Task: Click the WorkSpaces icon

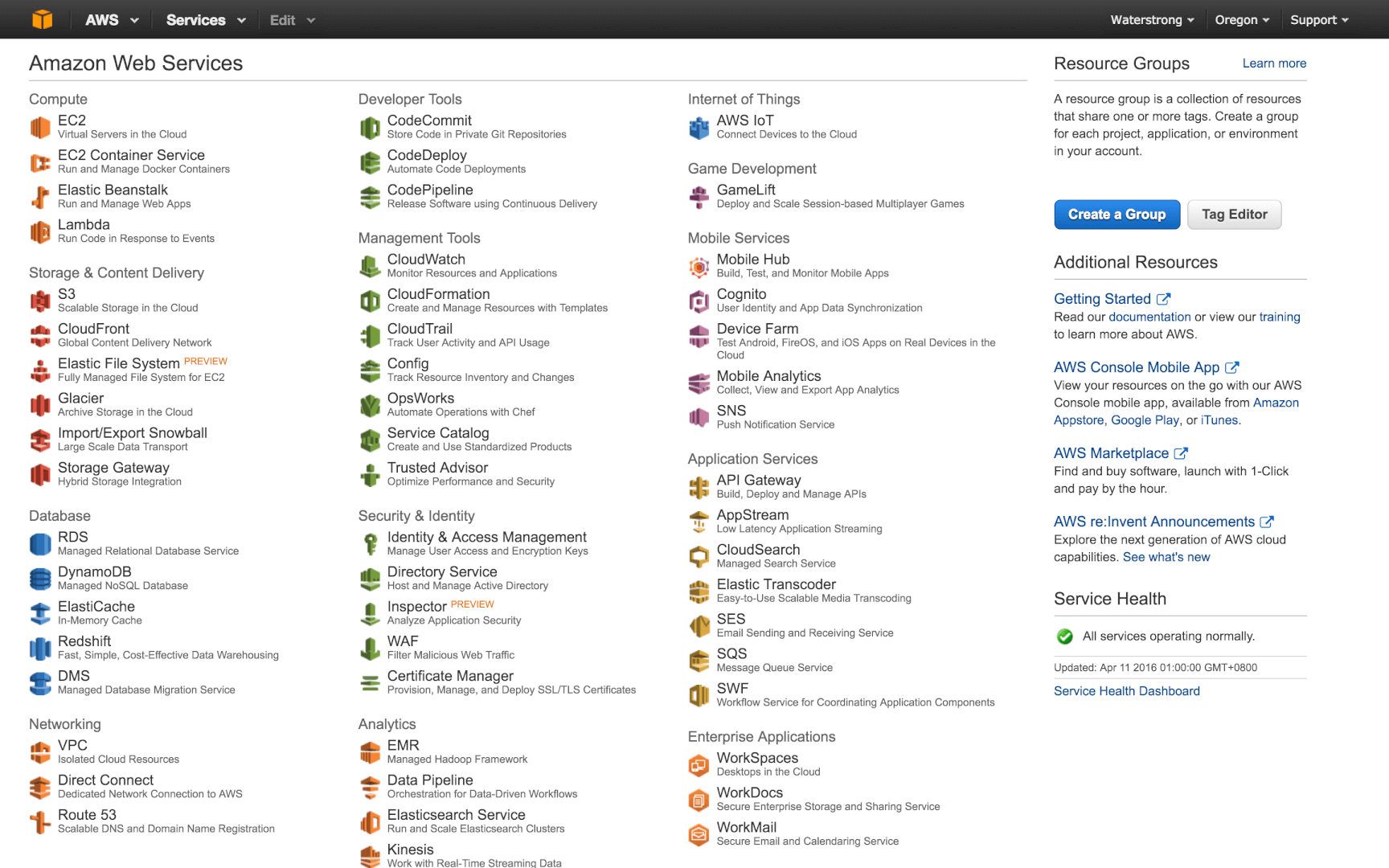Action: click(699, 764)
